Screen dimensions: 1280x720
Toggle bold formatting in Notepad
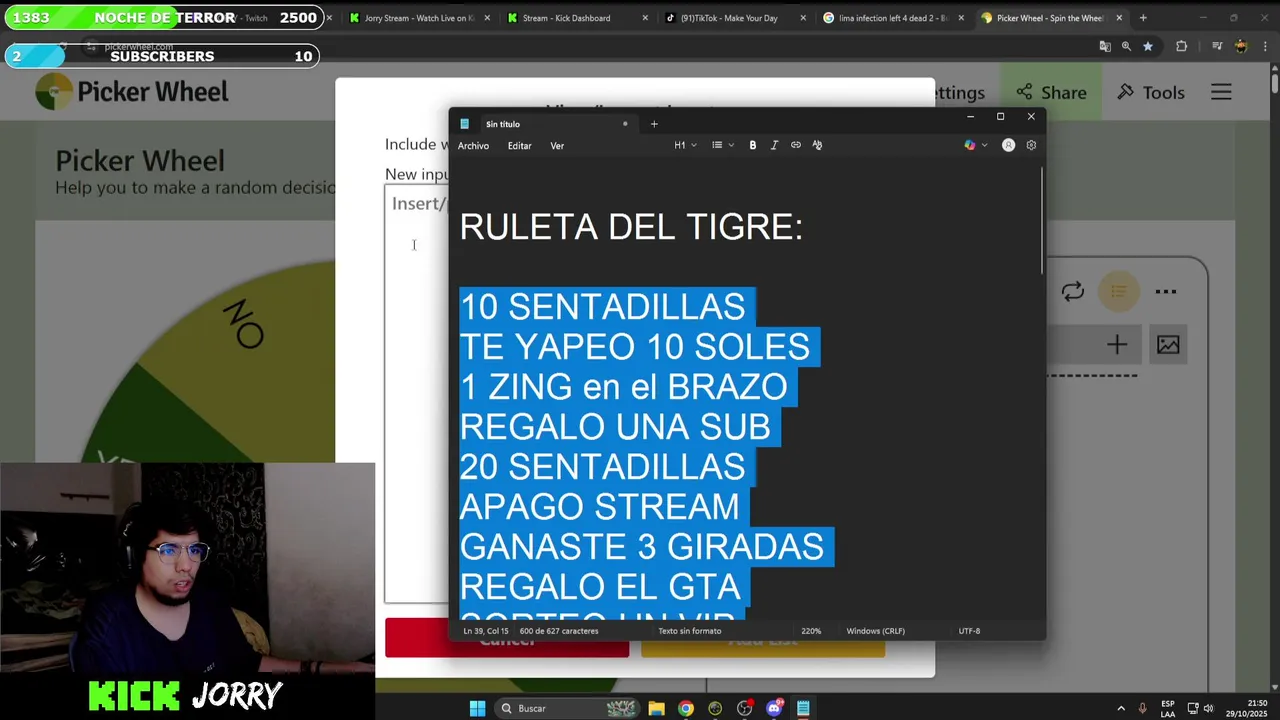coord(753,145)
